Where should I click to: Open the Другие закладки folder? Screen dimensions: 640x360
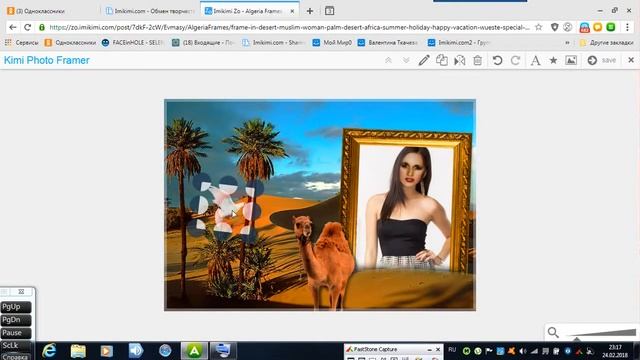(x=607, y=42)
